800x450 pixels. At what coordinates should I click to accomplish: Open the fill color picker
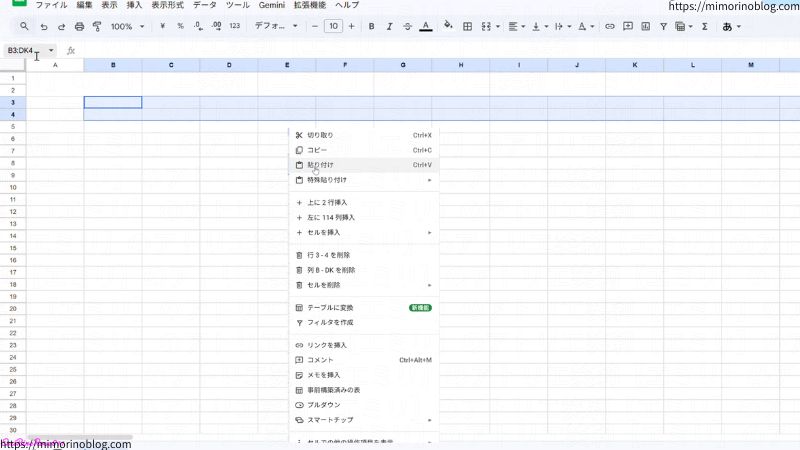point(448,25)
